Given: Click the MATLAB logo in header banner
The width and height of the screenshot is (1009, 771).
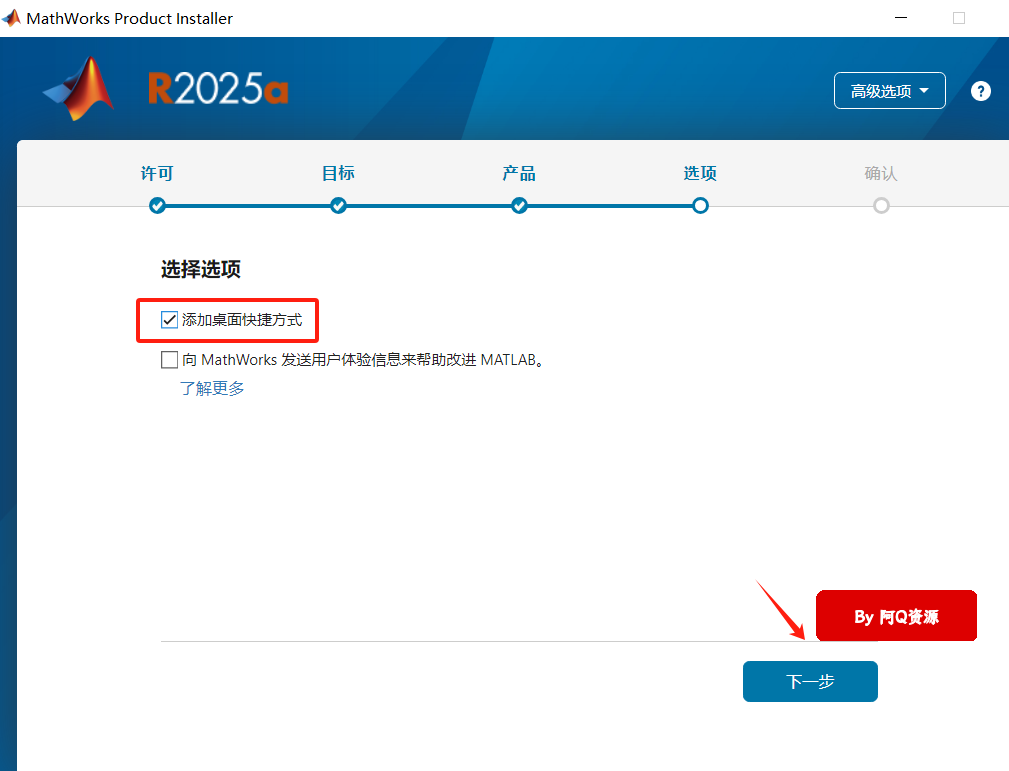Looking at the screenshot, I should pyautogui.click(x=79, y=89).
